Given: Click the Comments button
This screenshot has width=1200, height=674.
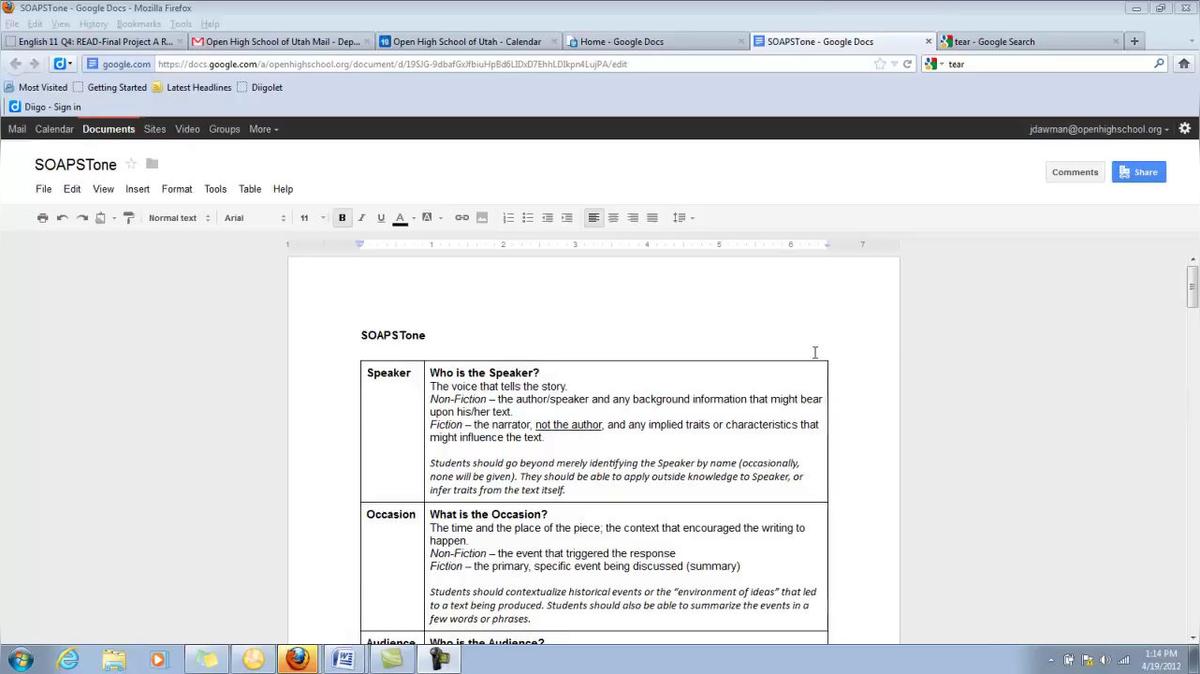Looking at the screenshot, I should (x=1075, y=172).
